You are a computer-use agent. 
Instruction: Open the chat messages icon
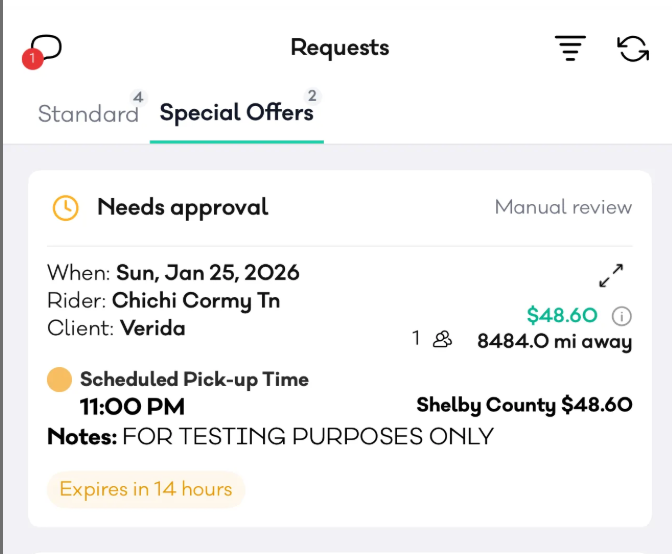click(x=46, y=47)
